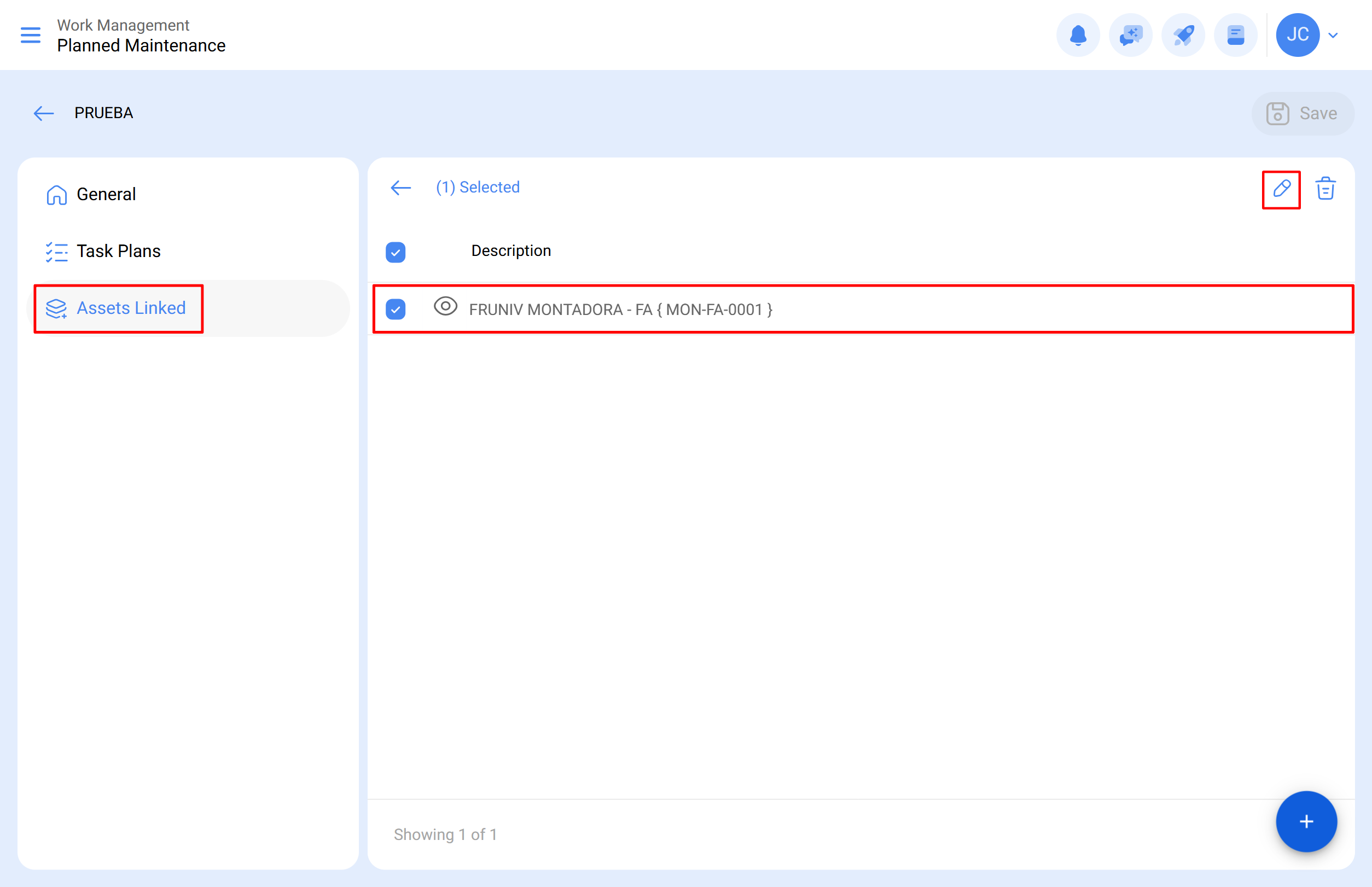Click the pencil edit icon for selected asset

[x=1281, y=188]
